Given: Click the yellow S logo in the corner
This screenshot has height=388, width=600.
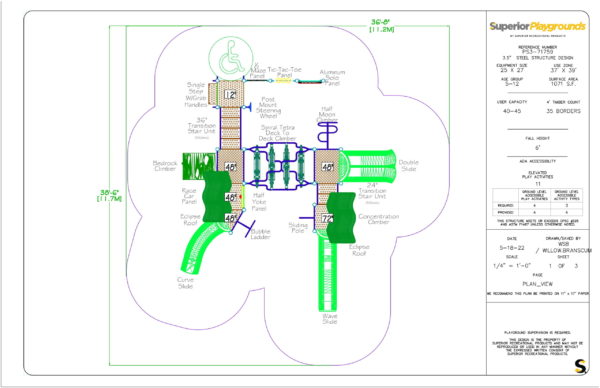Looking at the screenshot, I should (x=580, y=366).
